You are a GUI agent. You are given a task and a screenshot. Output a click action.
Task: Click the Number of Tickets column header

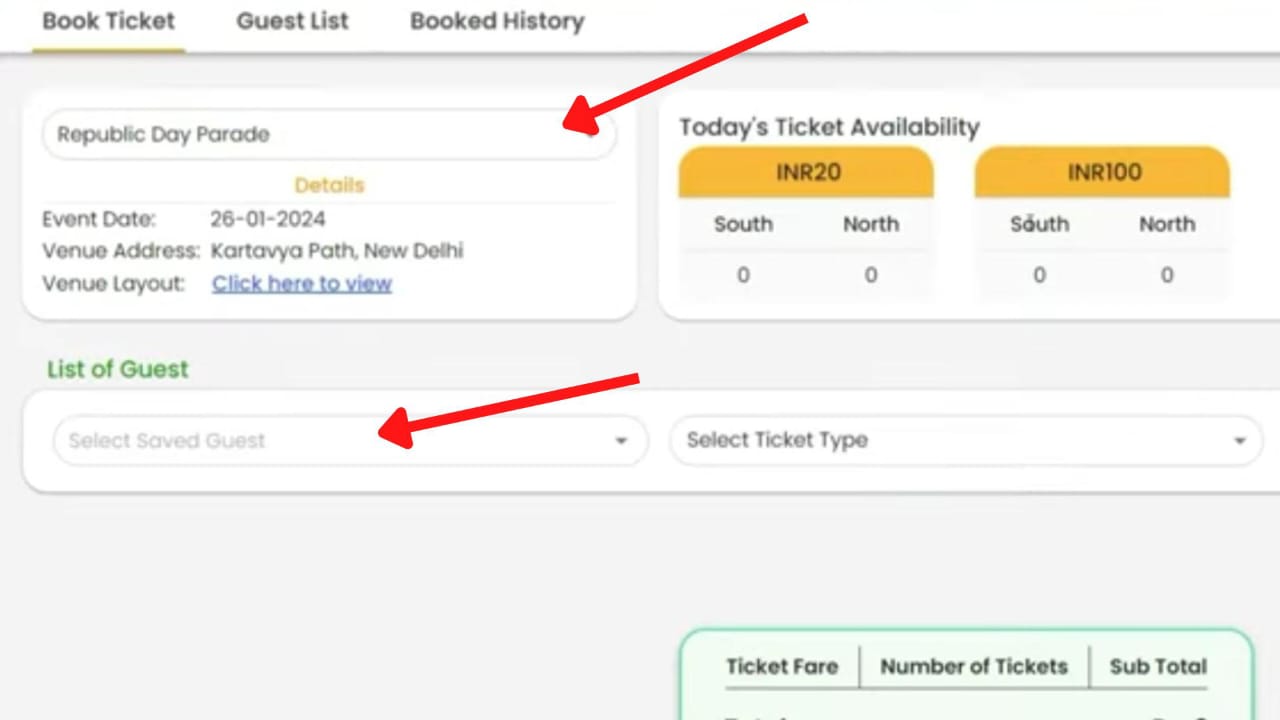click(973, 666)
